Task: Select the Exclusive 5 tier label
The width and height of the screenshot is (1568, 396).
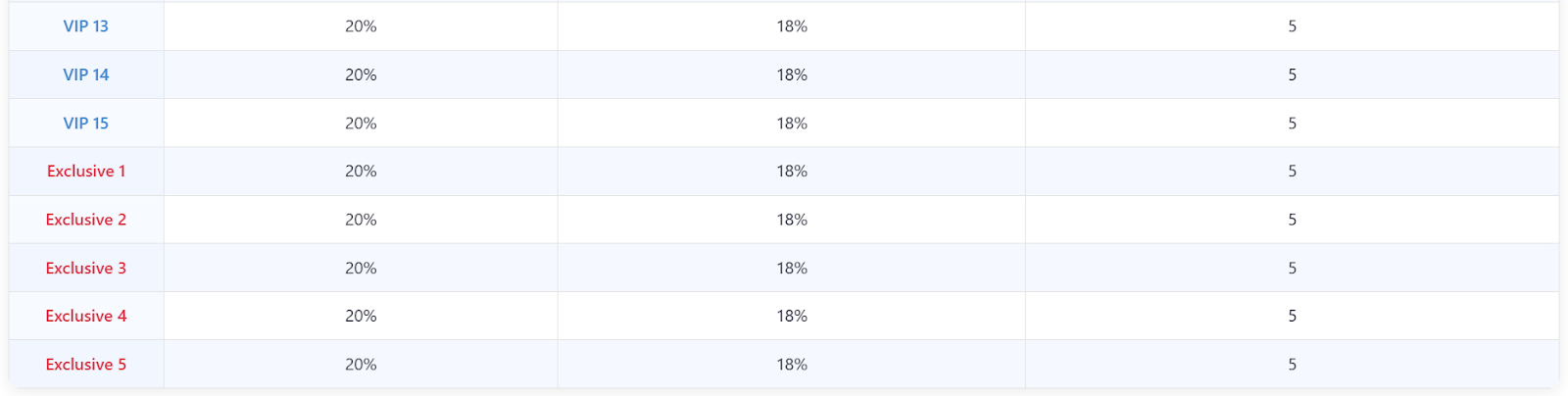Action: coord(86,365)
